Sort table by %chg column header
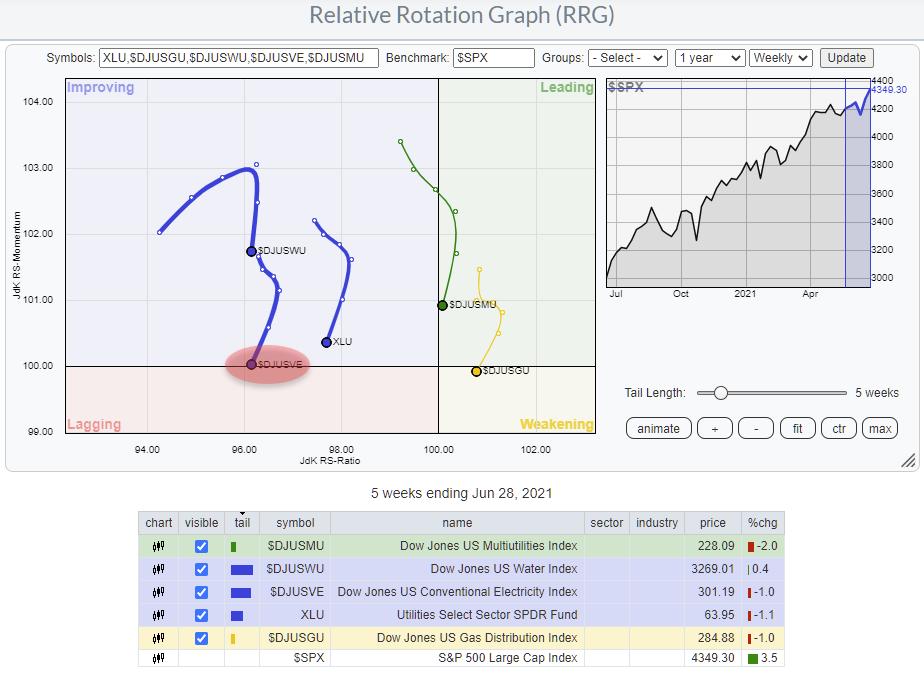Screen dimensions: 924x677 764,522
